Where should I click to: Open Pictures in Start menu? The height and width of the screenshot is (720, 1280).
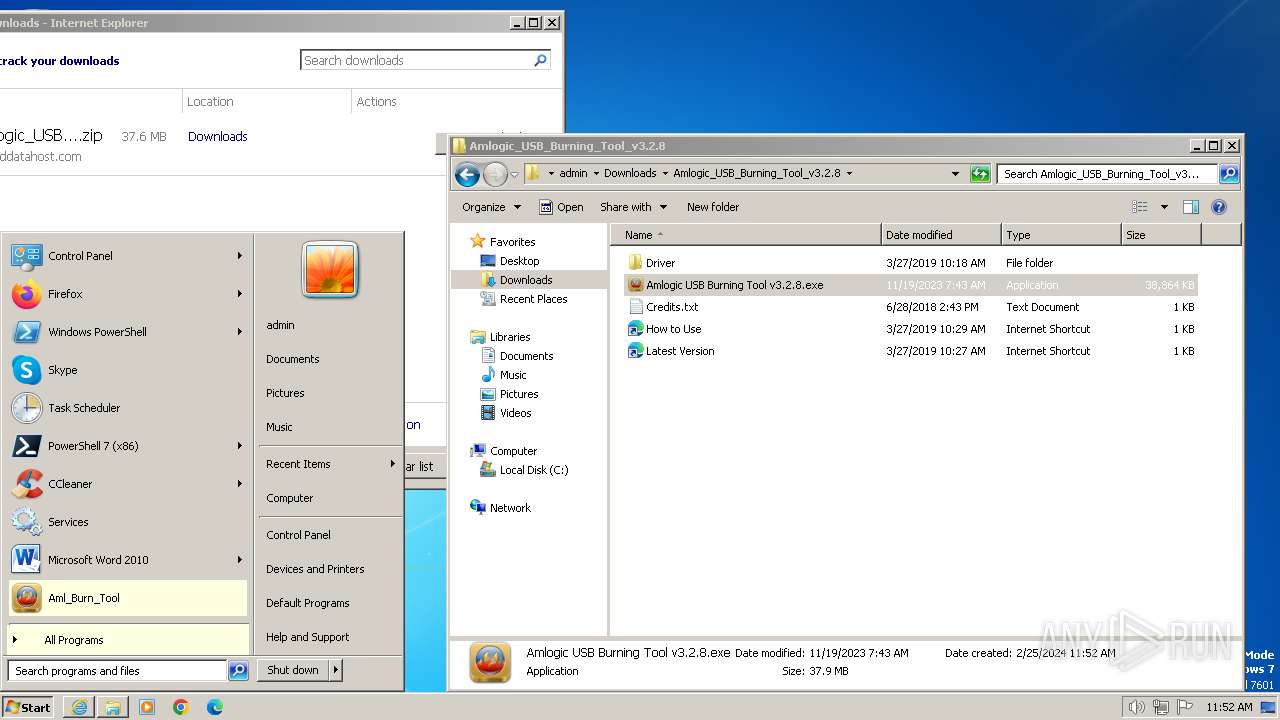(x=285, y=393)
